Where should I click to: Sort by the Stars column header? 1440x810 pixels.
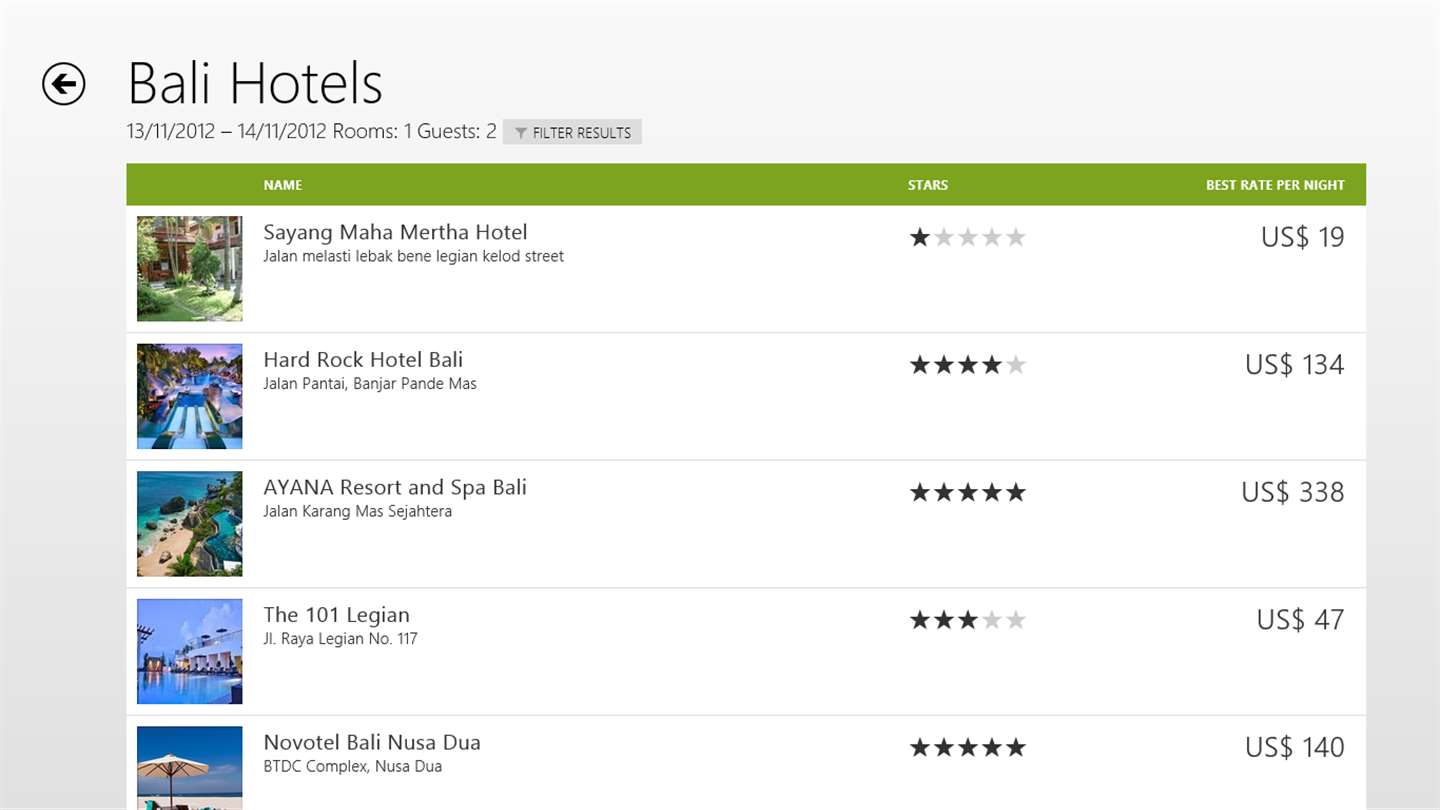tap(928, 185)
